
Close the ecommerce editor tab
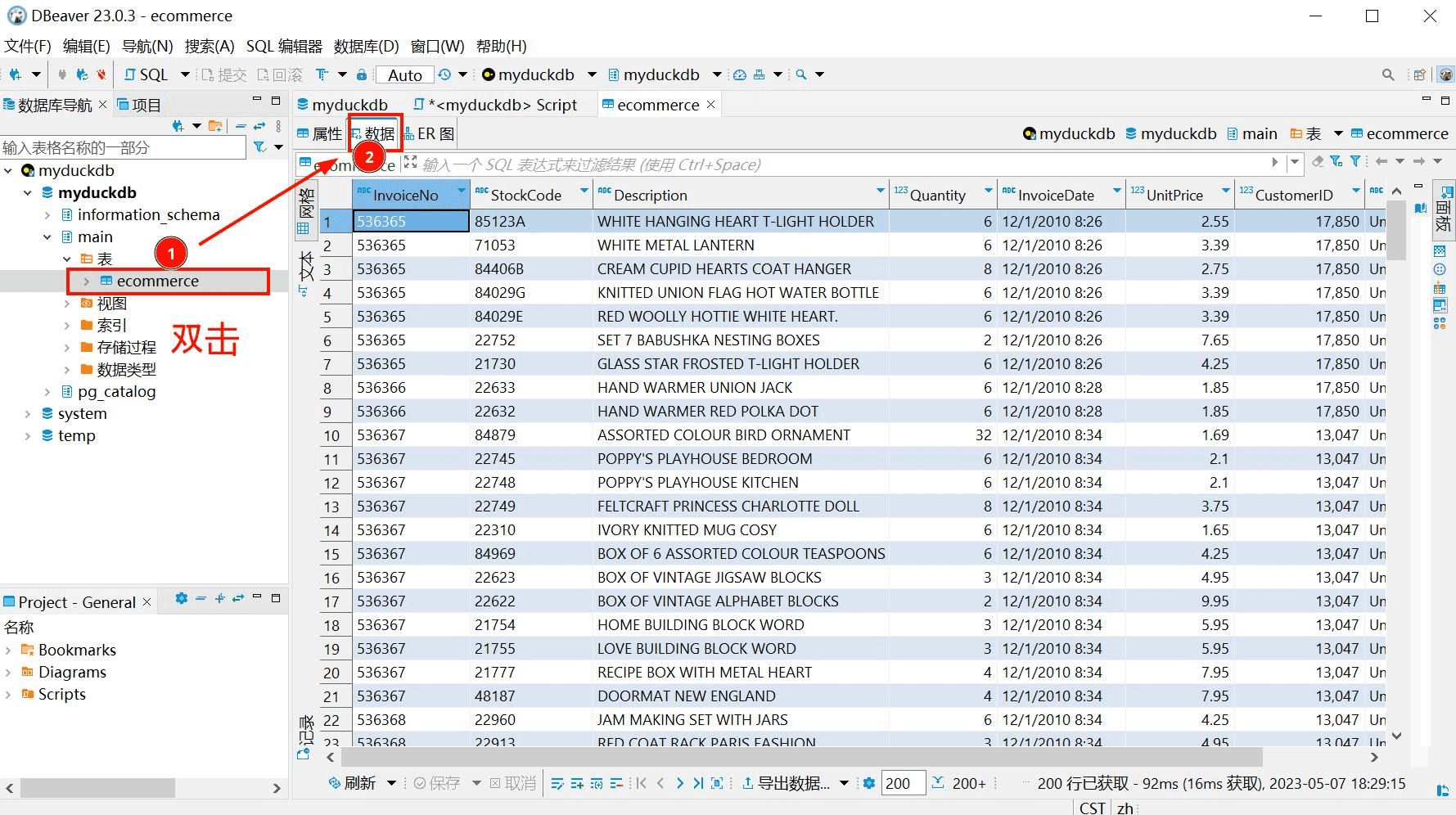(711, 104)
